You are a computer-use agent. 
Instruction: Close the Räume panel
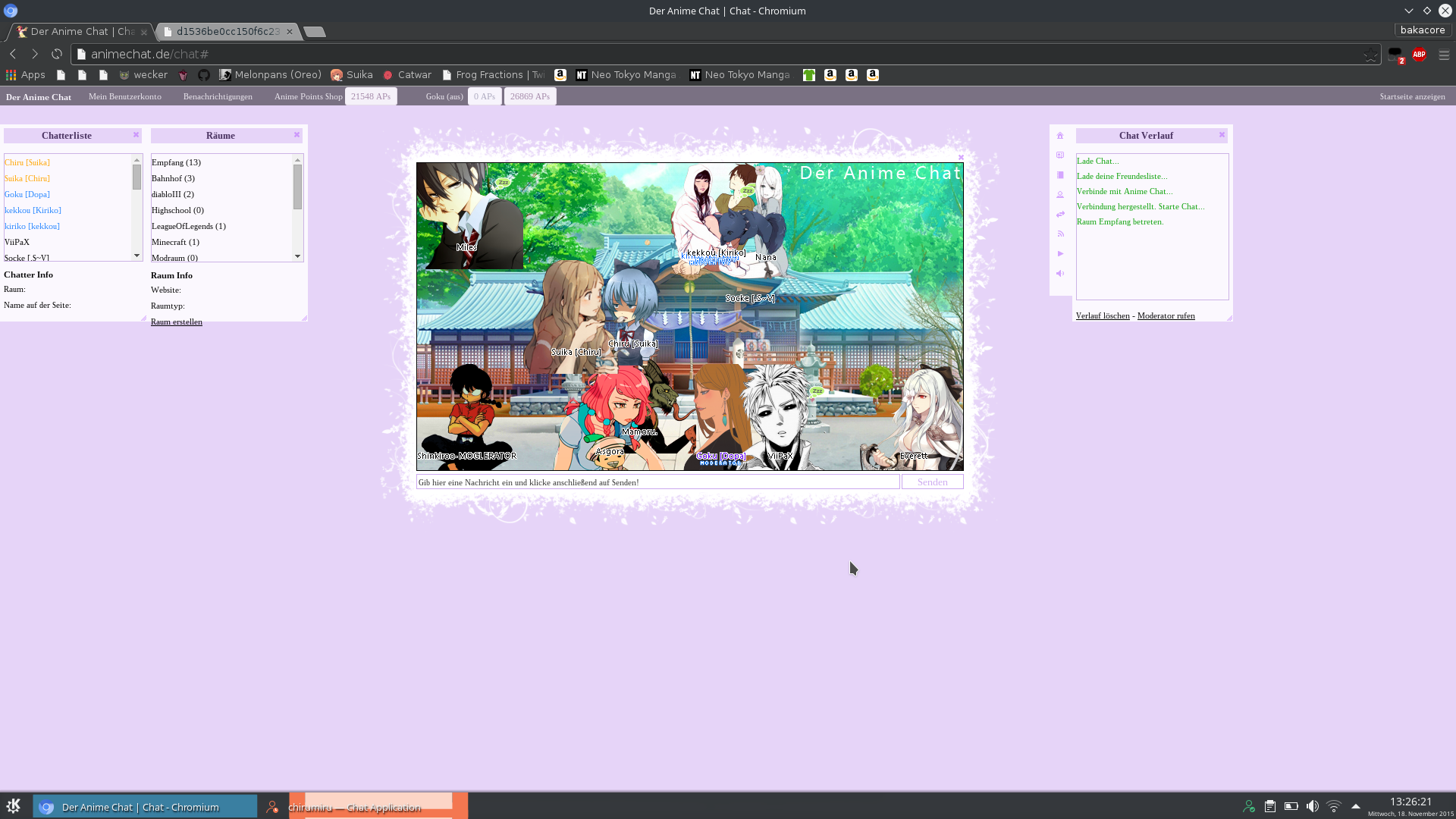[x=297, y=135]
